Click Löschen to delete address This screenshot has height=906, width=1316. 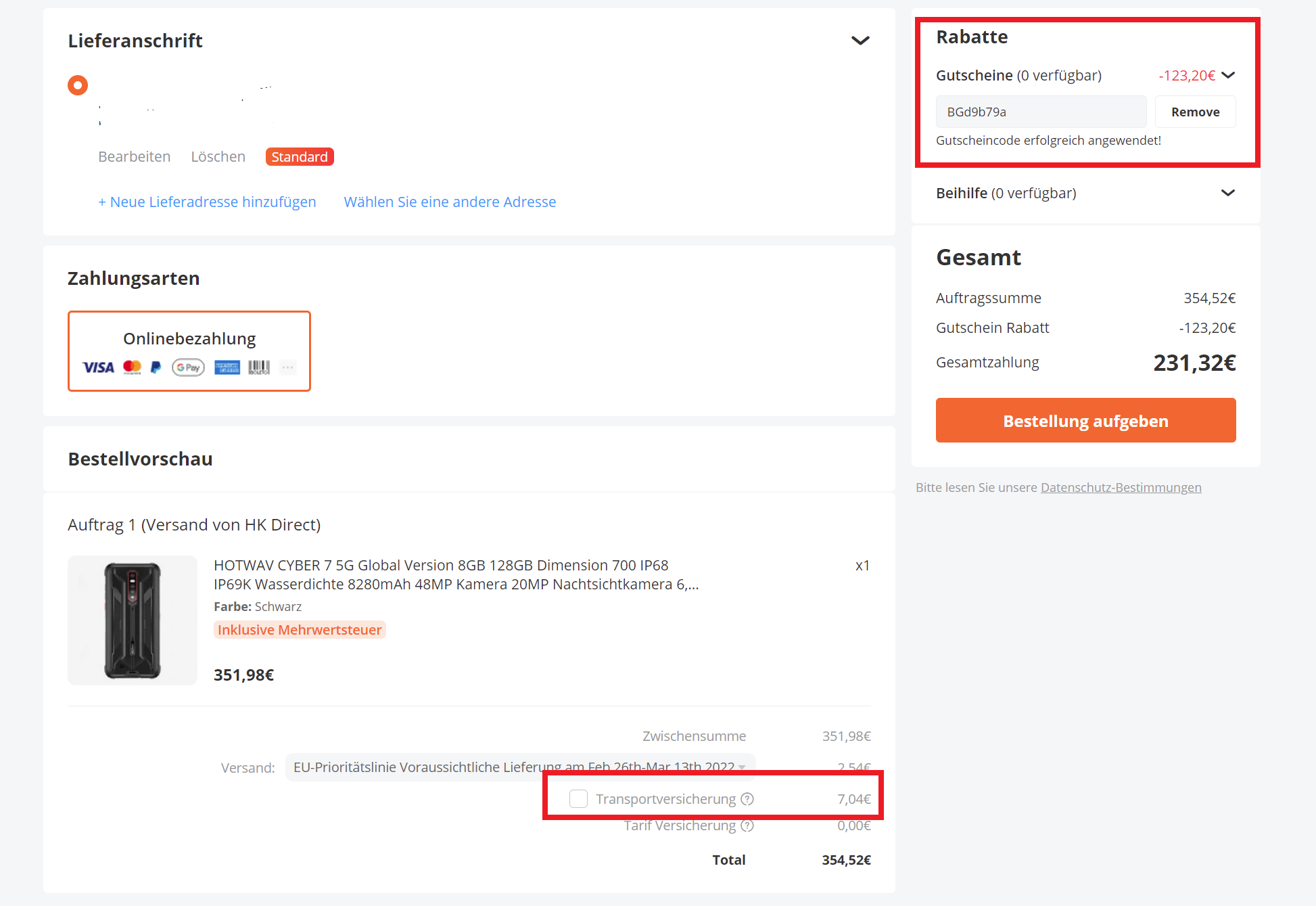[x=218, y=156]
